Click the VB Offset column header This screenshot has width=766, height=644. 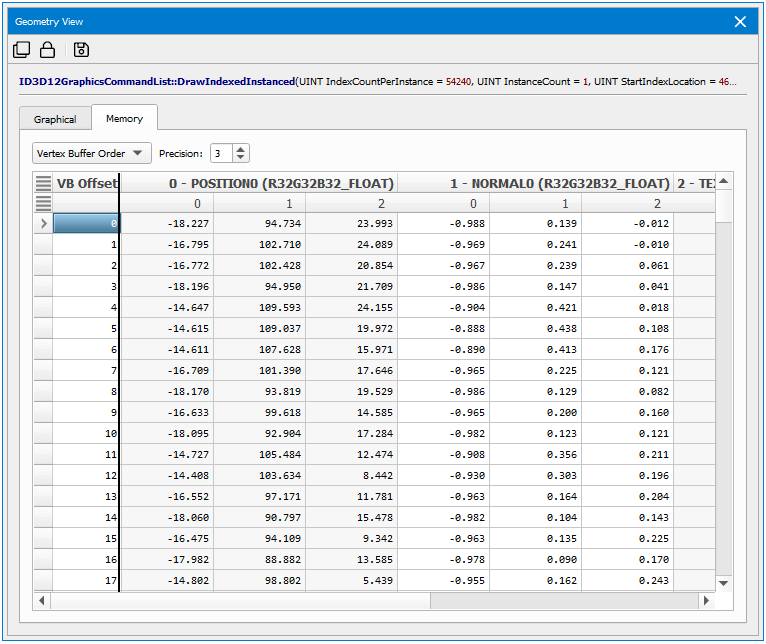coord(86,183)
